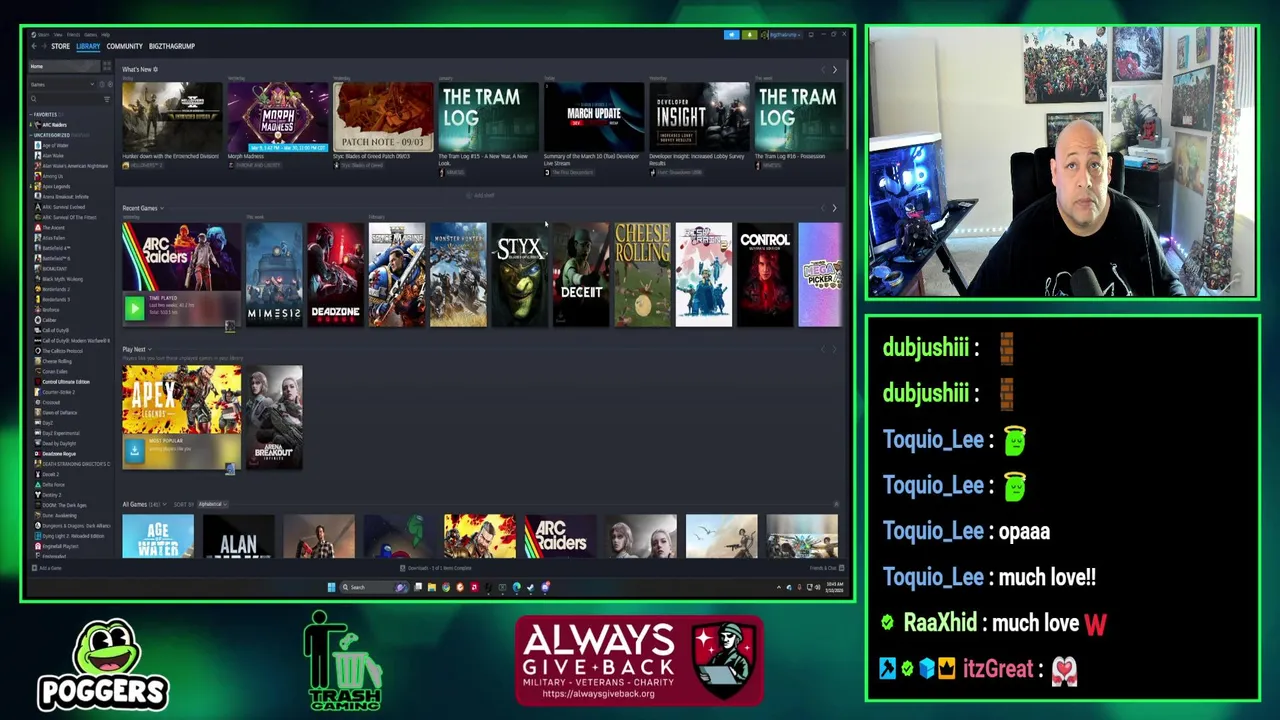Open Friends & Chat at bottom right

826,568
